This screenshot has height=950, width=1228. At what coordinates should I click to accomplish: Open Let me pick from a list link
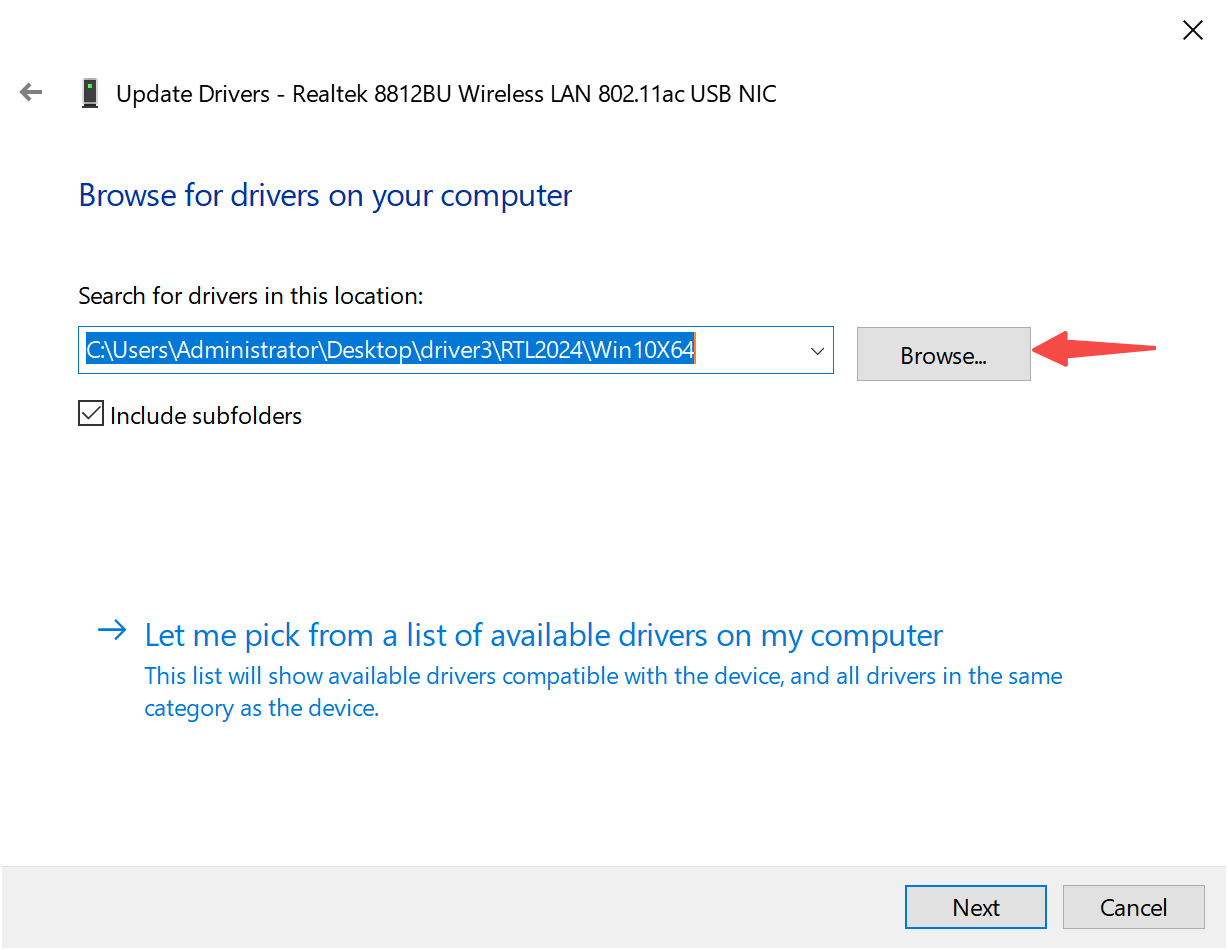tap(543, 636)
